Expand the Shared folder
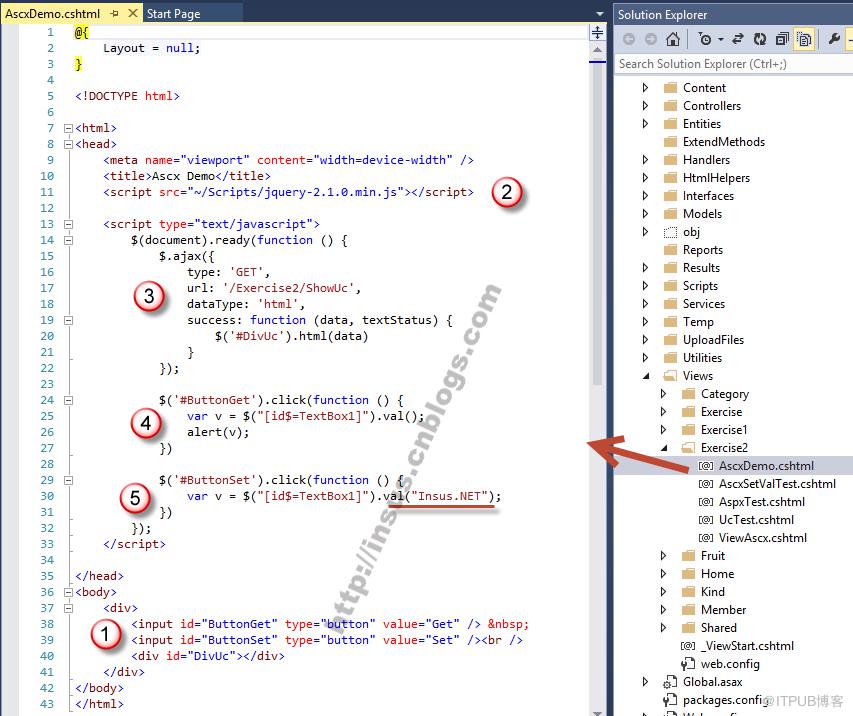This screenshot has width=853, height=716. click(x=663, y=628)
